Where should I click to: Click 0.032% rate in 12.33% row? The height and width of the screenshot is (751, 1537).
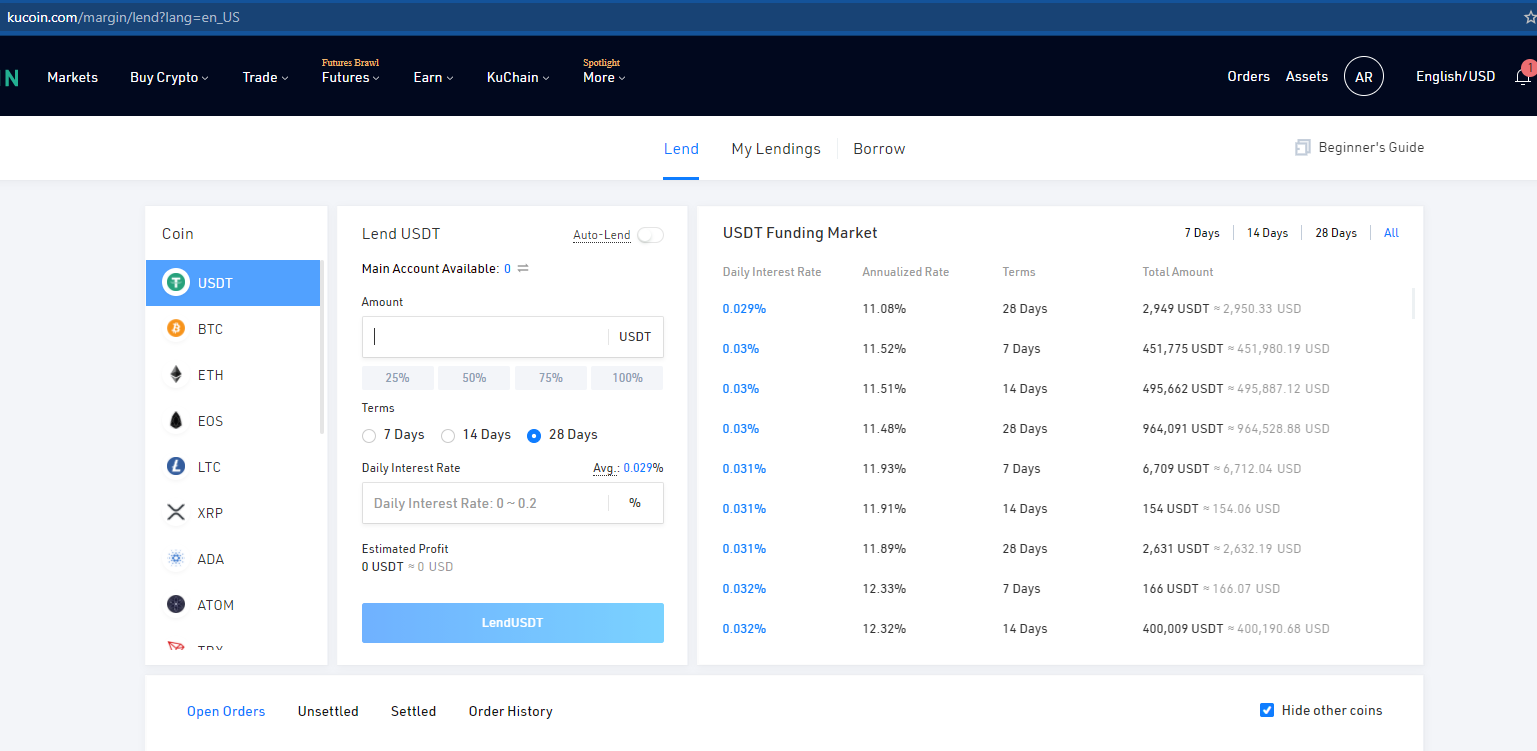coord(744,589)
